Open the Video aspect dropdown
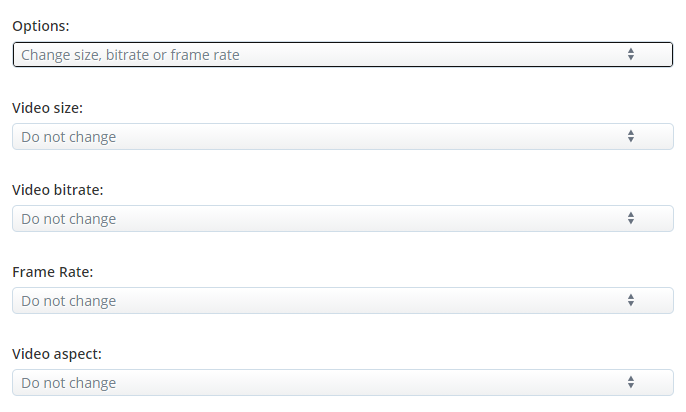 (x=343, y=382)
